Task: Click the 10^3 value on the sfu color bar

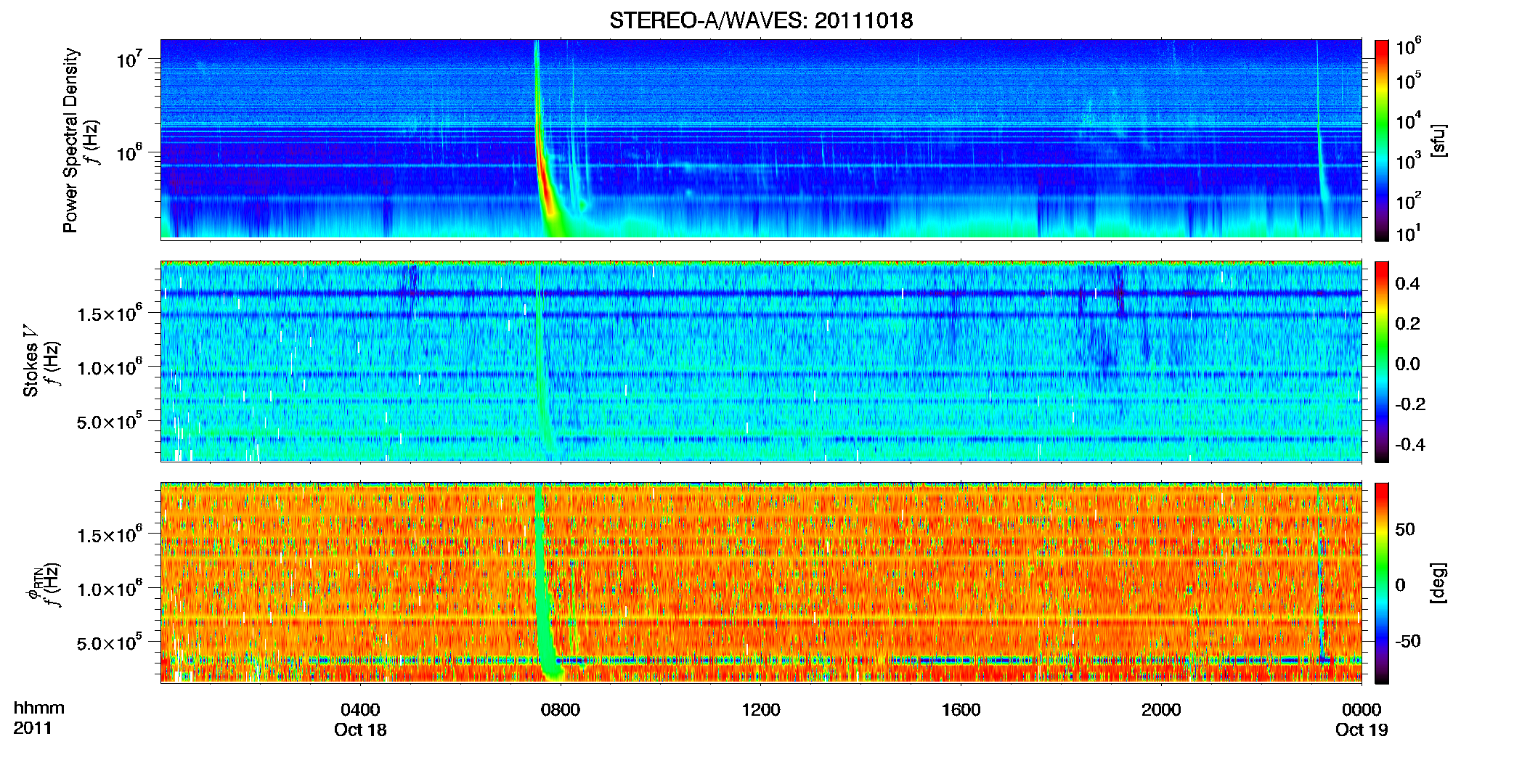Action: (1409, 160)
